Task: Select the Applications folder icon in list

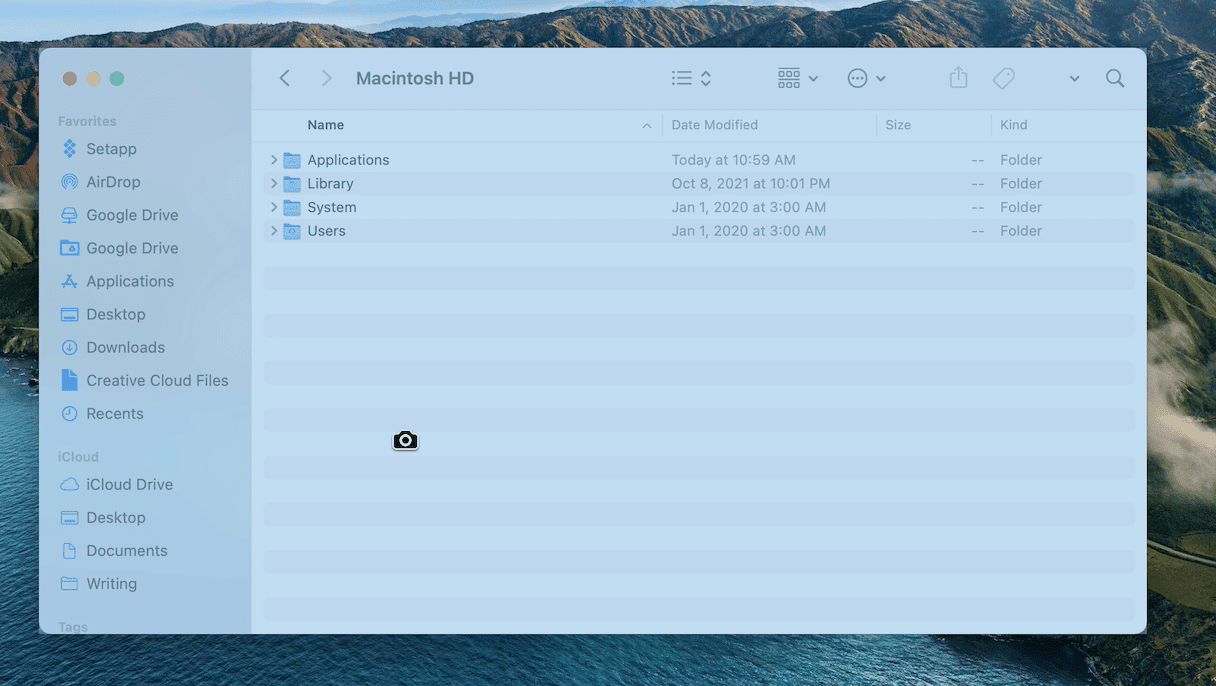Action: (x=292, y=160)
